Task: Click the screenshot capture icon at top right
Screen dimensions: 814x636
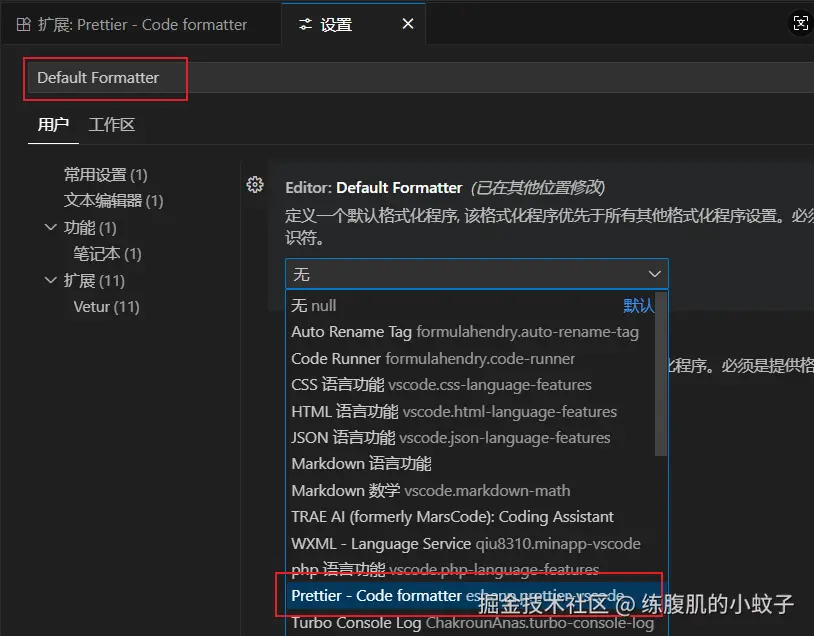Action: 801,23
